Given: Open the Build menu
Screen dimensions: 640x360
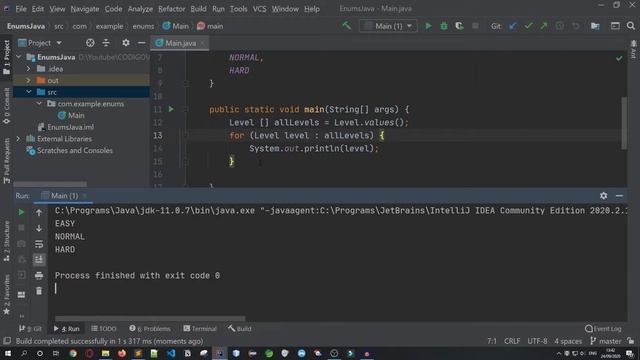Looking at the screenshot, I should pos(198,9).
